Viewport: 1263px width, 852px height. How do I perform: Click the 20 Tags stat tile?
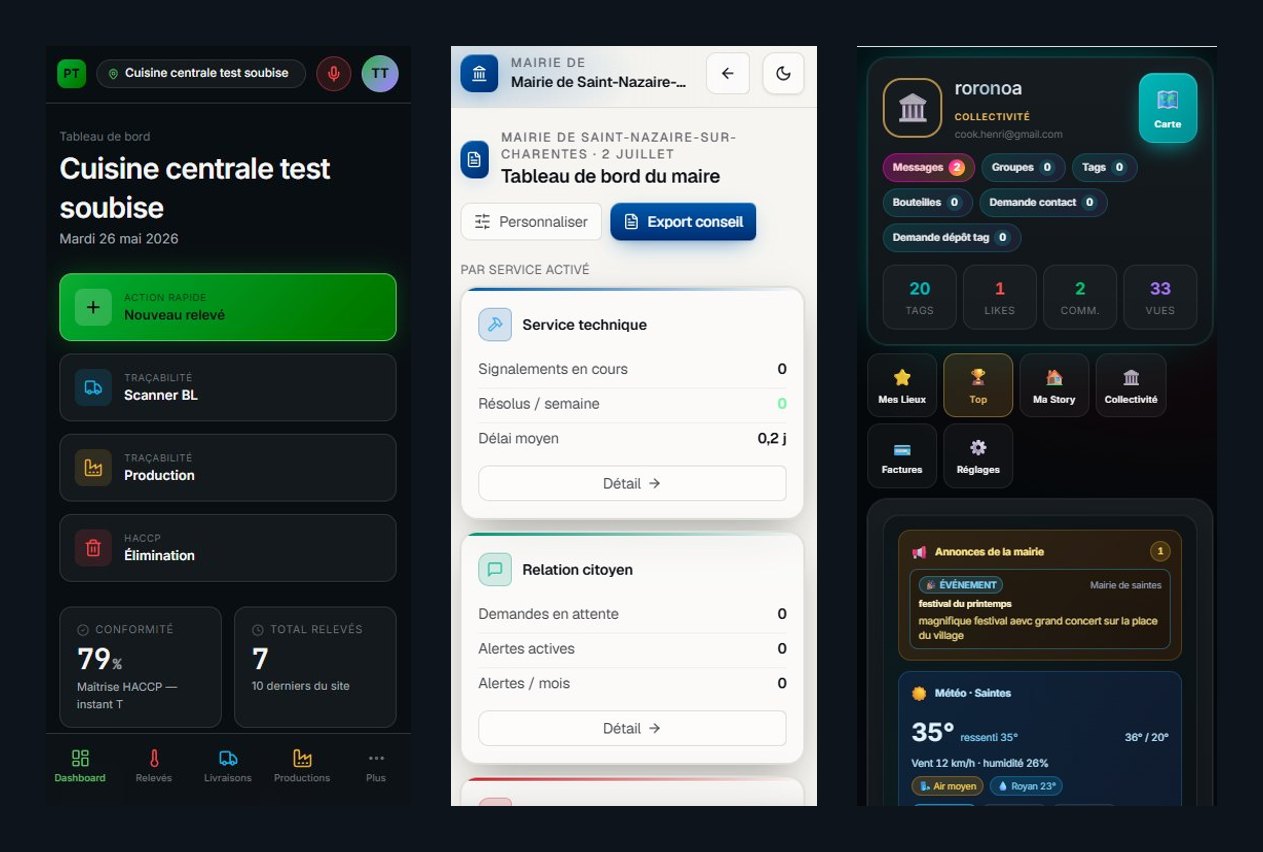click(x=920, y=297)
